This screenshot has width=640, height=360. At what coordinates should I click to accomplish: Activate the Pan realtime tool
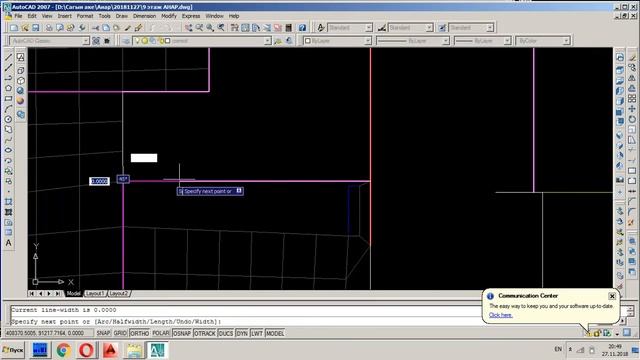click(189, 28)
